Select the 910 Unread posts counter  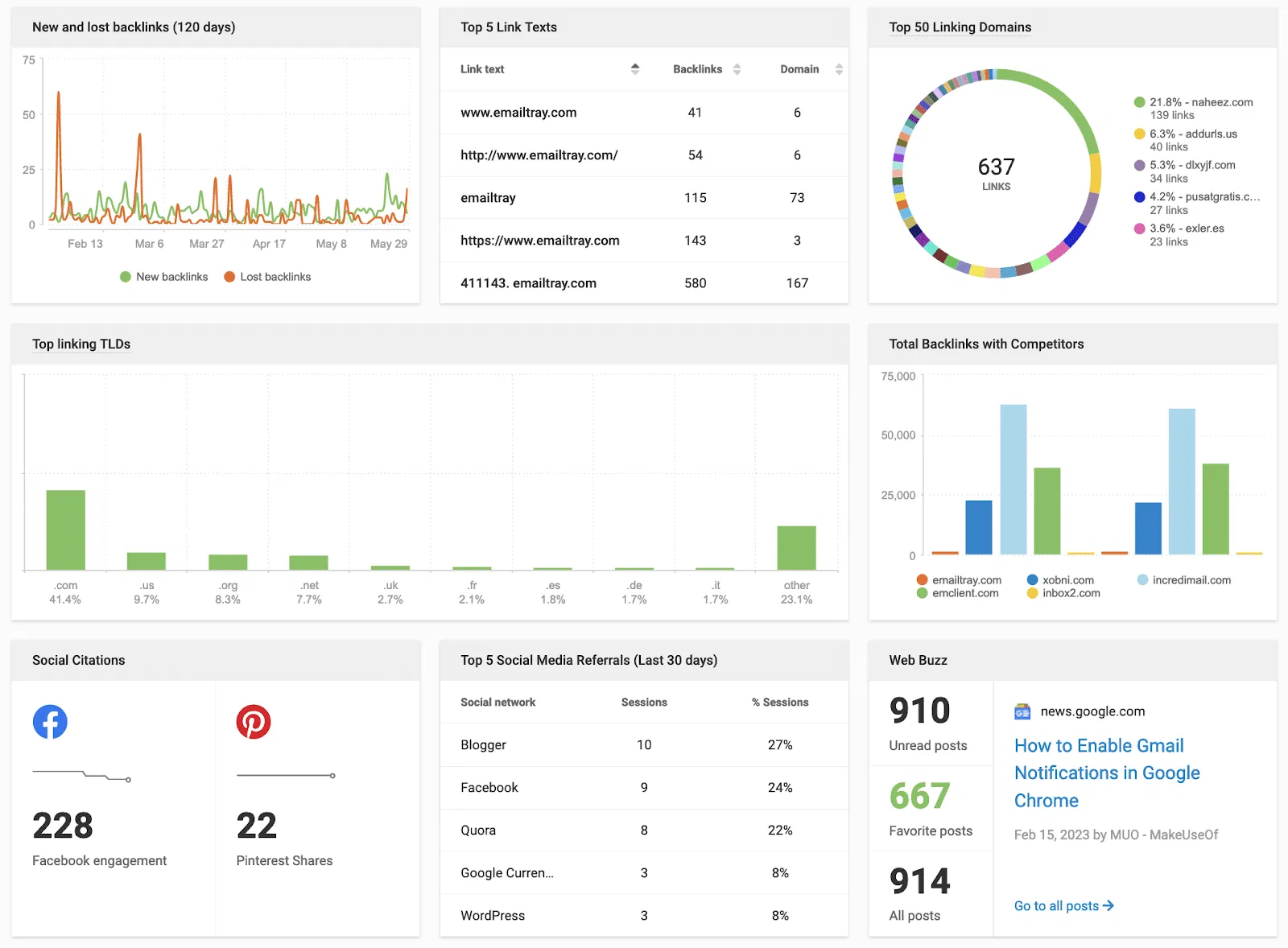tap(920, 711)
